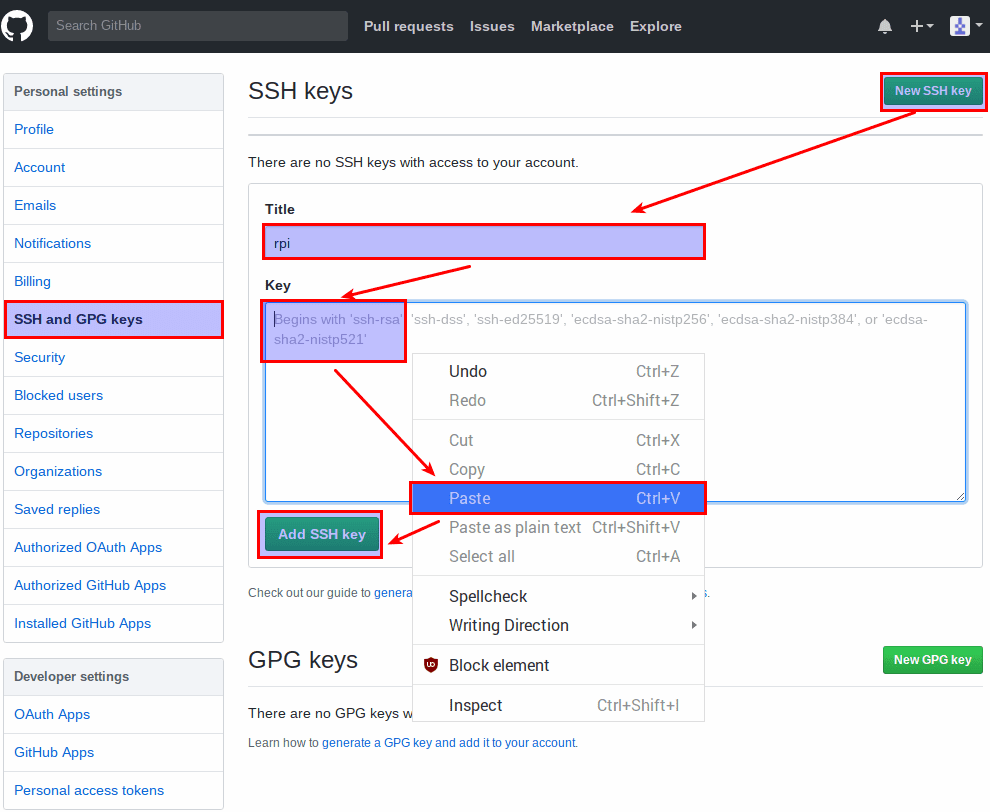Image resolution: width=990 pixels, height=812 pixels.
Task: View notifications via bell icon
Action: point(885,27)
